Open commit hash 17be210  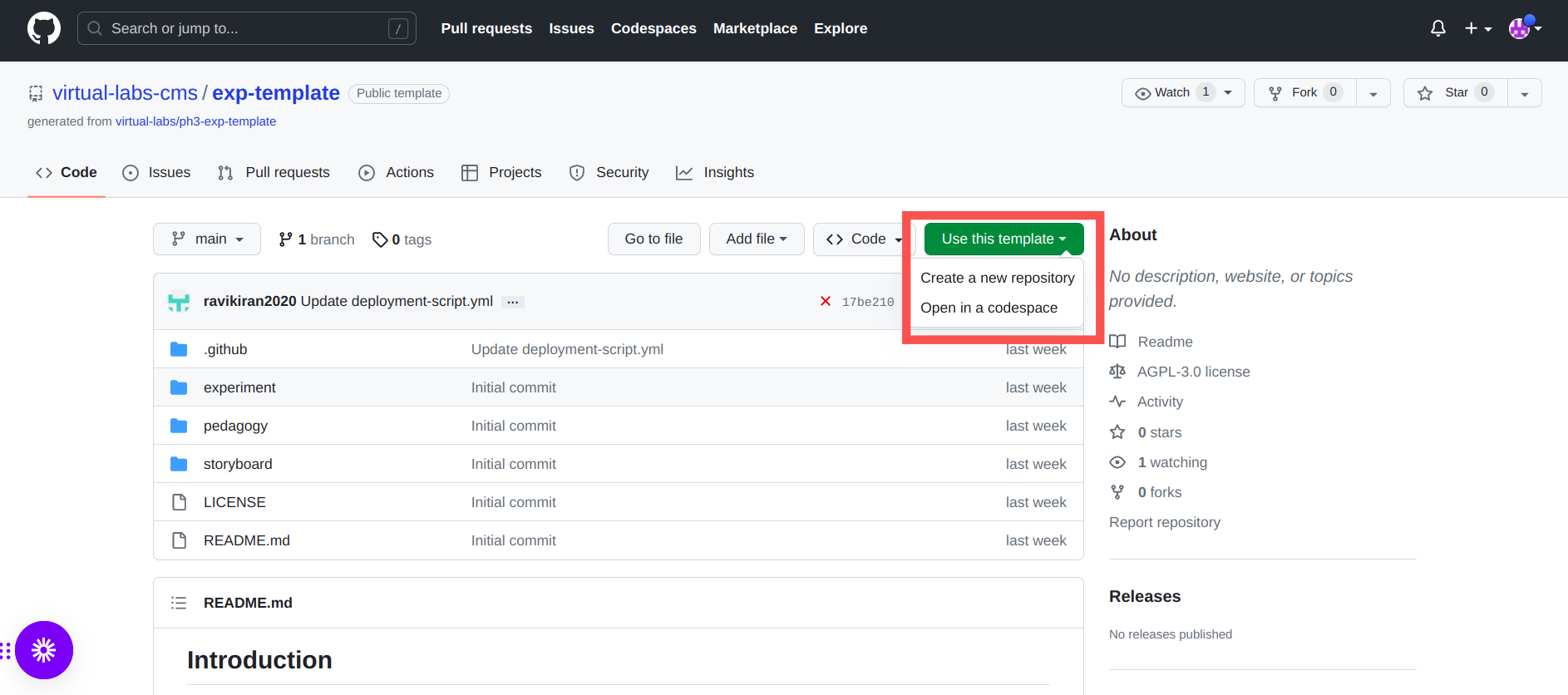(x=868, y=302)
